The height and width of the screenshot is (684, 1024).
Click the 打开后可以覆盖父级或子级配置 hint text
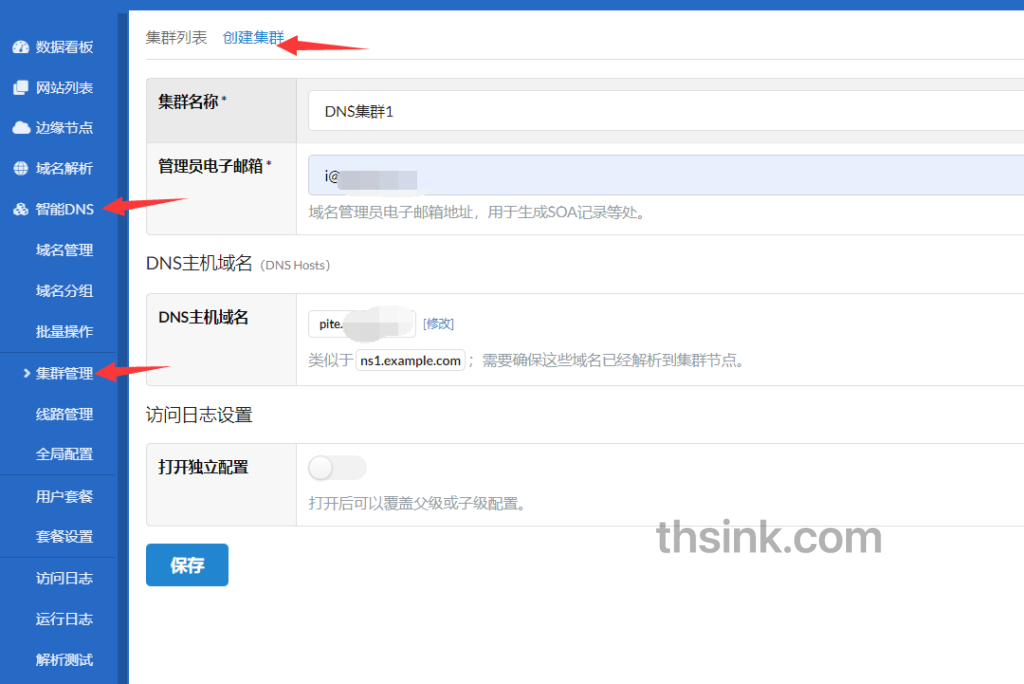(x=417, y=504)
